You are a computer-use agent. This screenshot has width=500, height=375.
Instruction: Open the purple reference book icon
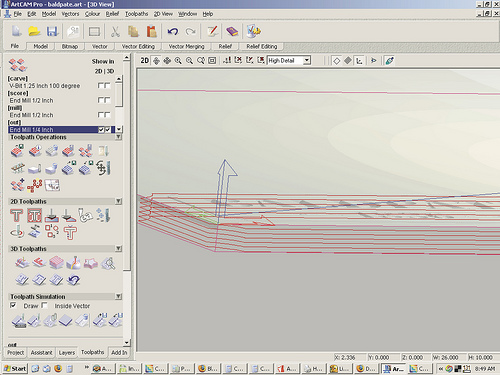(x=232, y=31)
